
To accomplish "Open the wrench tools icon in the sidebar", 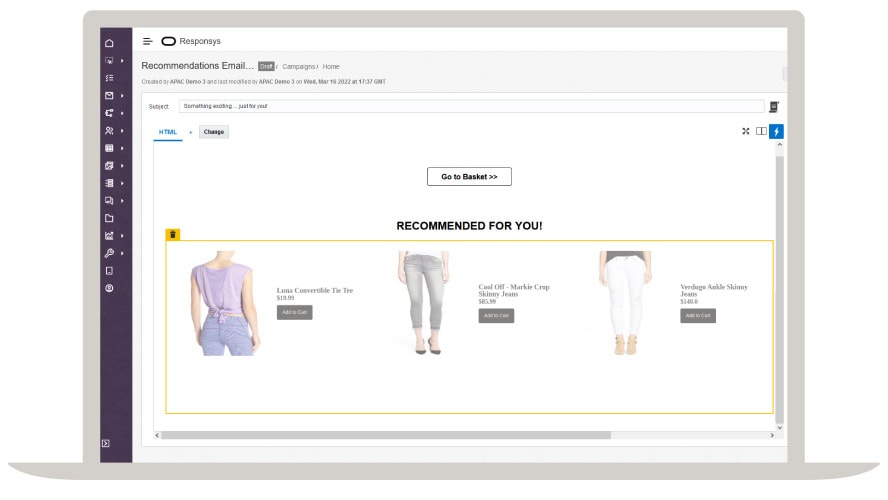I will [109, 253].
